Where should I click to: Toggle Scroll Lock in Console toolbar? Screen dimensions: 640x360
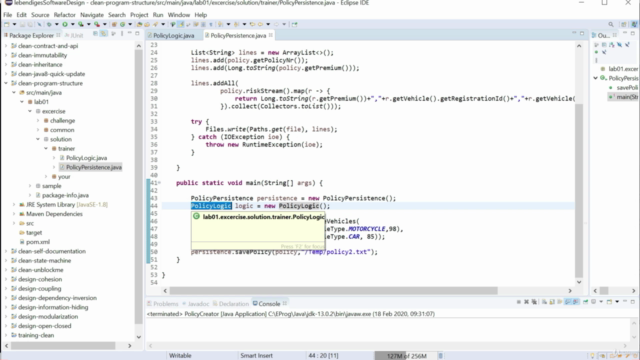pyautogui.click(x=552, y=302)
